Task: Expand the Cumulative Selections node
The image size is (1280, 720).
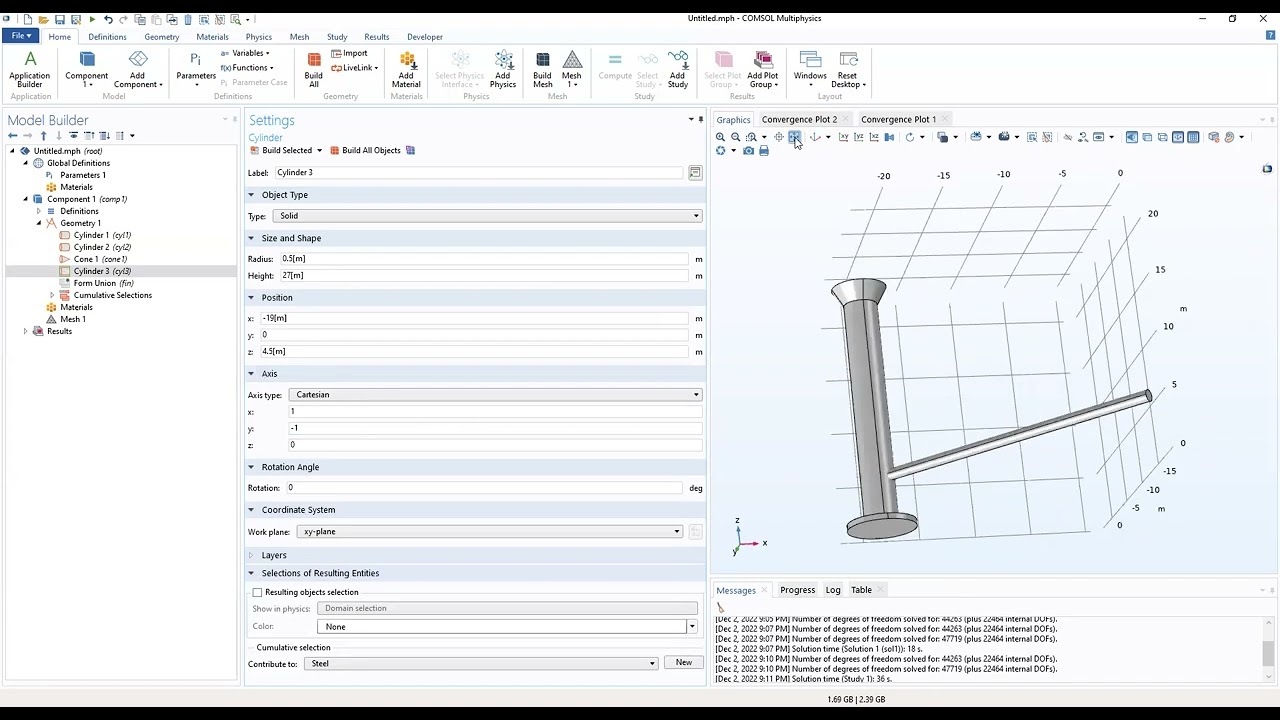Action: click(x=52, y=295)
